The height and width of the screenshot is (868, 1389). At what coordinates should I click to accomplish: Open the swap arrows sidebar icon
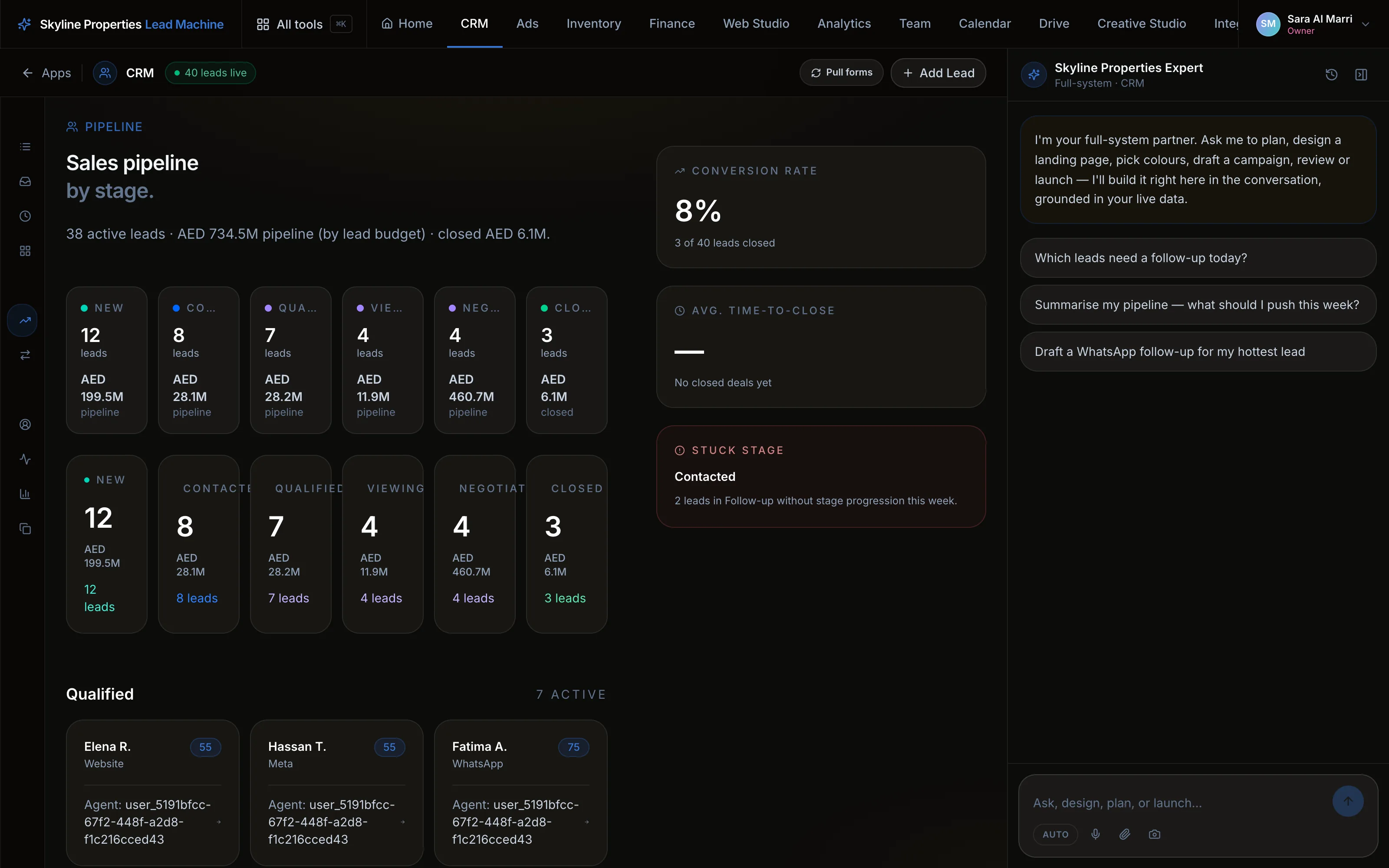[25, 355]
